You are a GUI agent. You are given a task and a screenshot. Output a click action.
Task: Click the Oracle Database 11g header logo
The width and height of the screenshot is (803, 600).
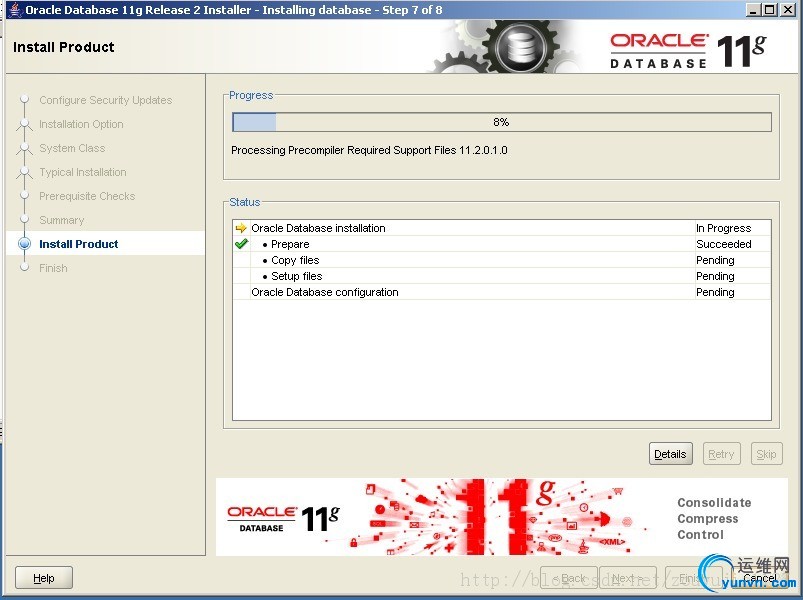(688, 50)
